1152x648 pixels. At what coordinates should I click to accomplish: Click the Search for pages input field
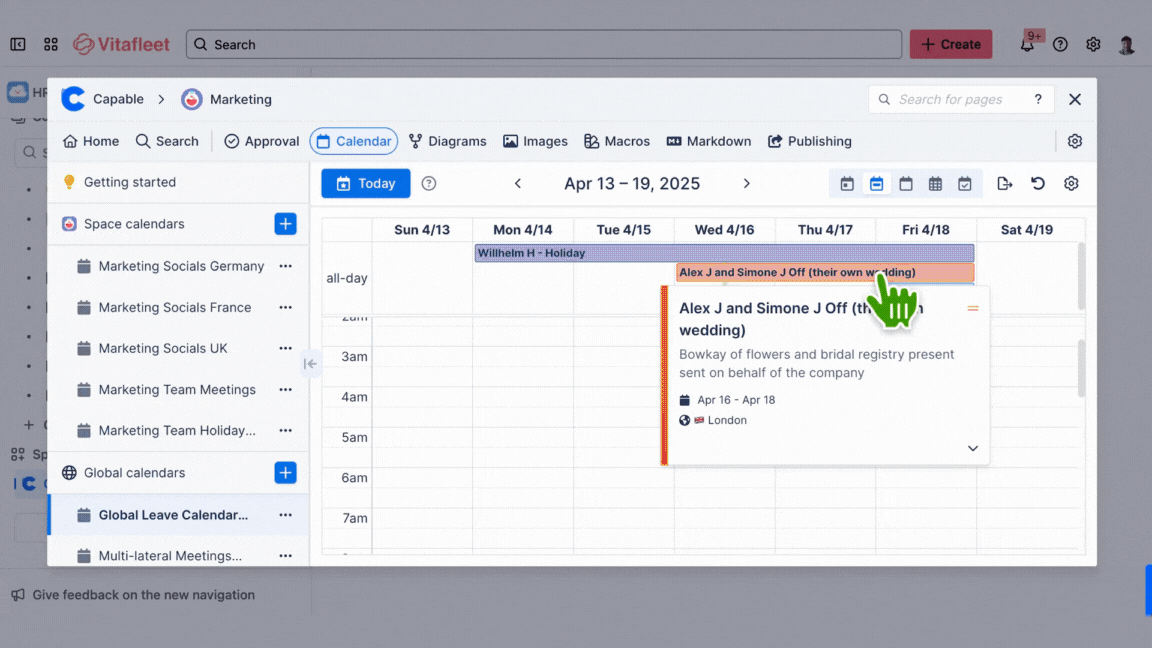[955, 99]
